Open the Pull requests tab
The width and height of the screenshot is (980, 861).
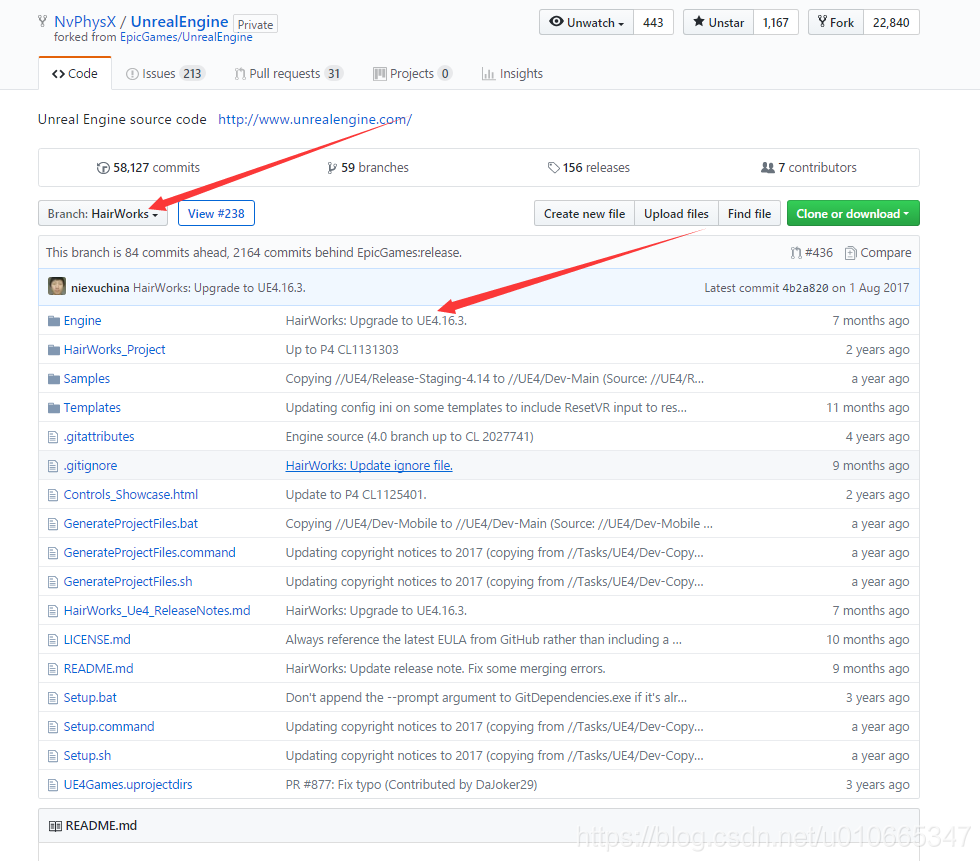(289, 74)
